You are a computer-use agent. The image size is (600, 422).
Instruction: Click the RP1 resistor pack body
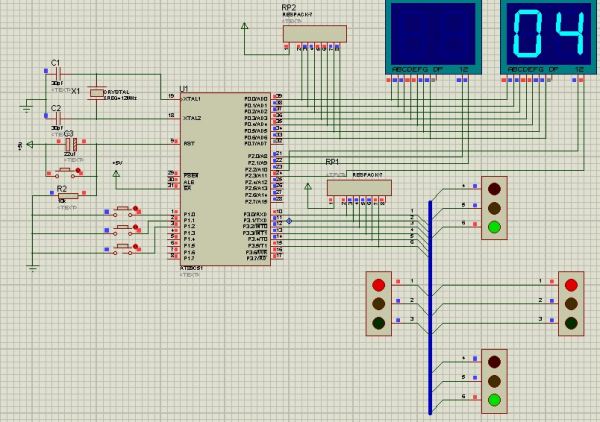coord(357,187)
